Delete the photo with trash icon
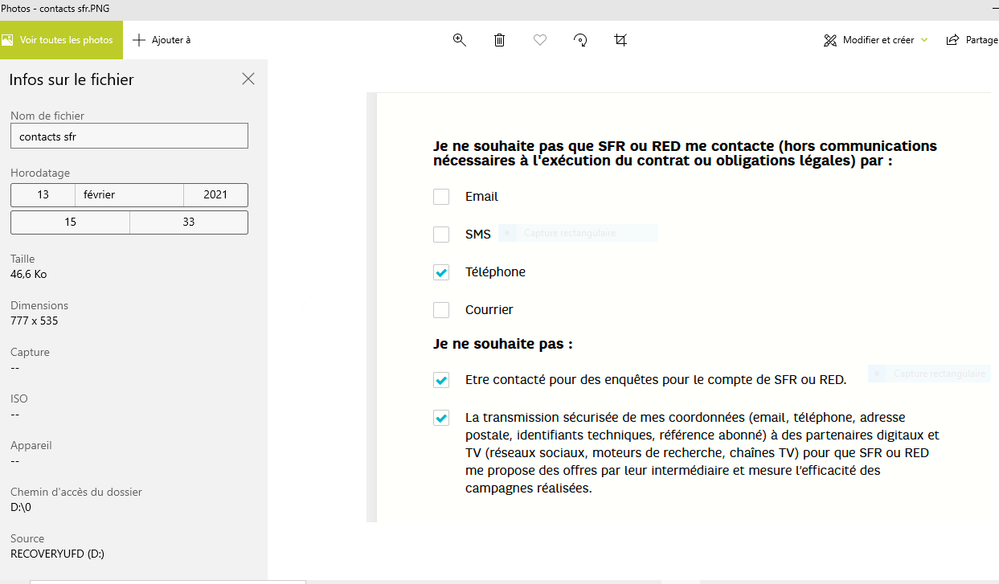This screenshot has width=999, height=584. 499,40
